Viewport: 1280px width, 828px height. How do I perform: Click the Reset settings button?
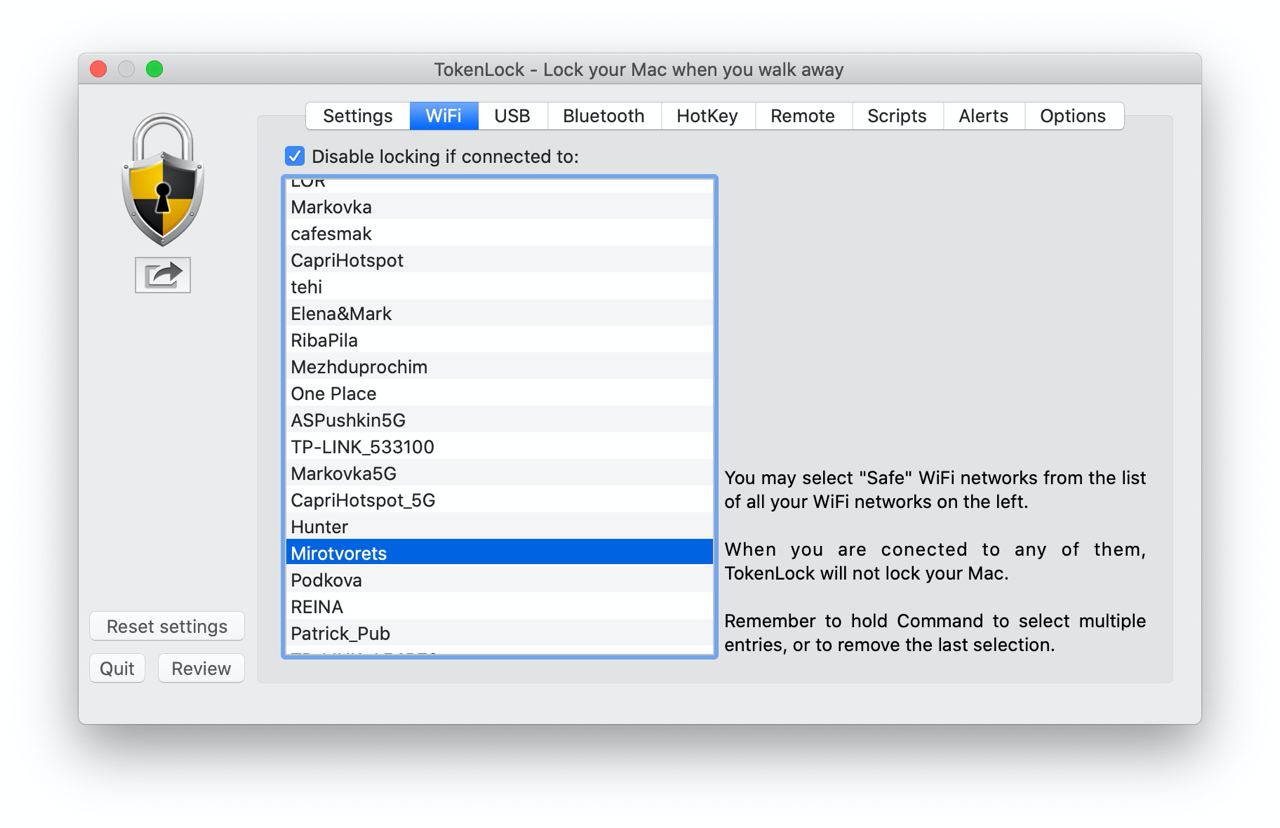[167, 627]
